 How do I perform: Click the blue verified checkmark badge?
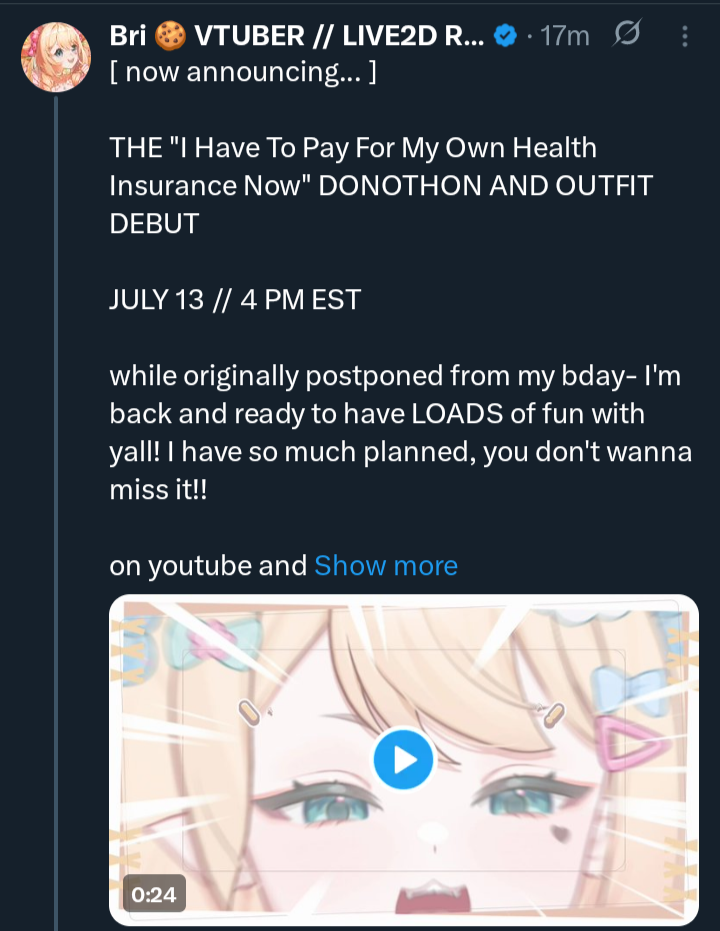pos(507,37)
